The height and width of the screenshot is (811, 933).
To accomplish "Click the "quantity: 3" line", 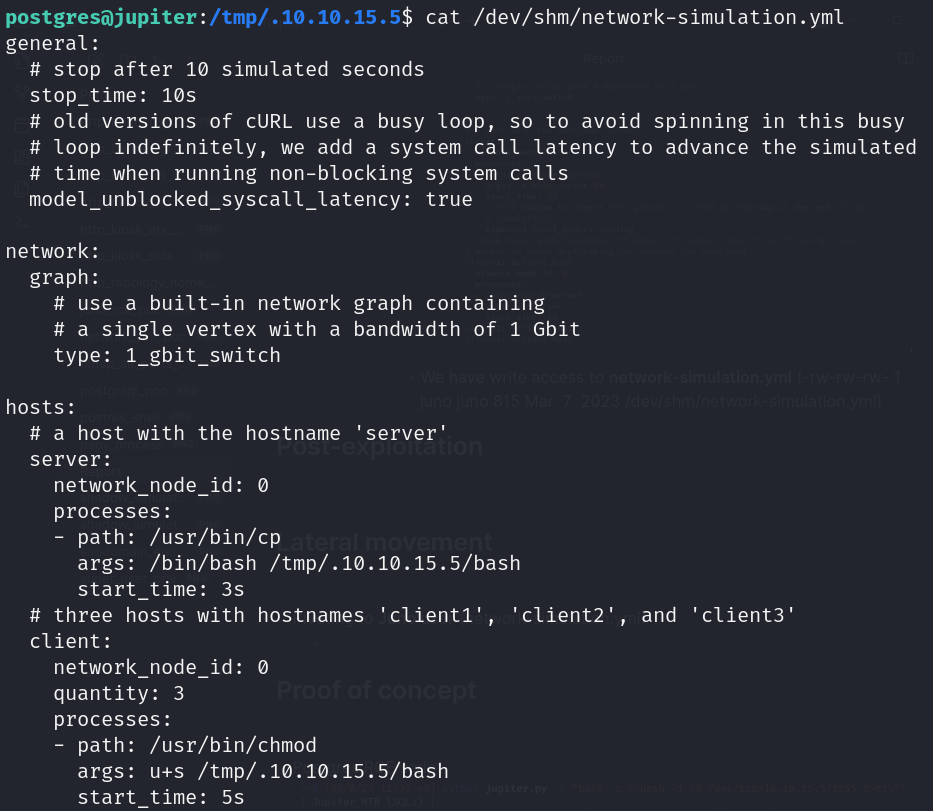I will 119,693.
